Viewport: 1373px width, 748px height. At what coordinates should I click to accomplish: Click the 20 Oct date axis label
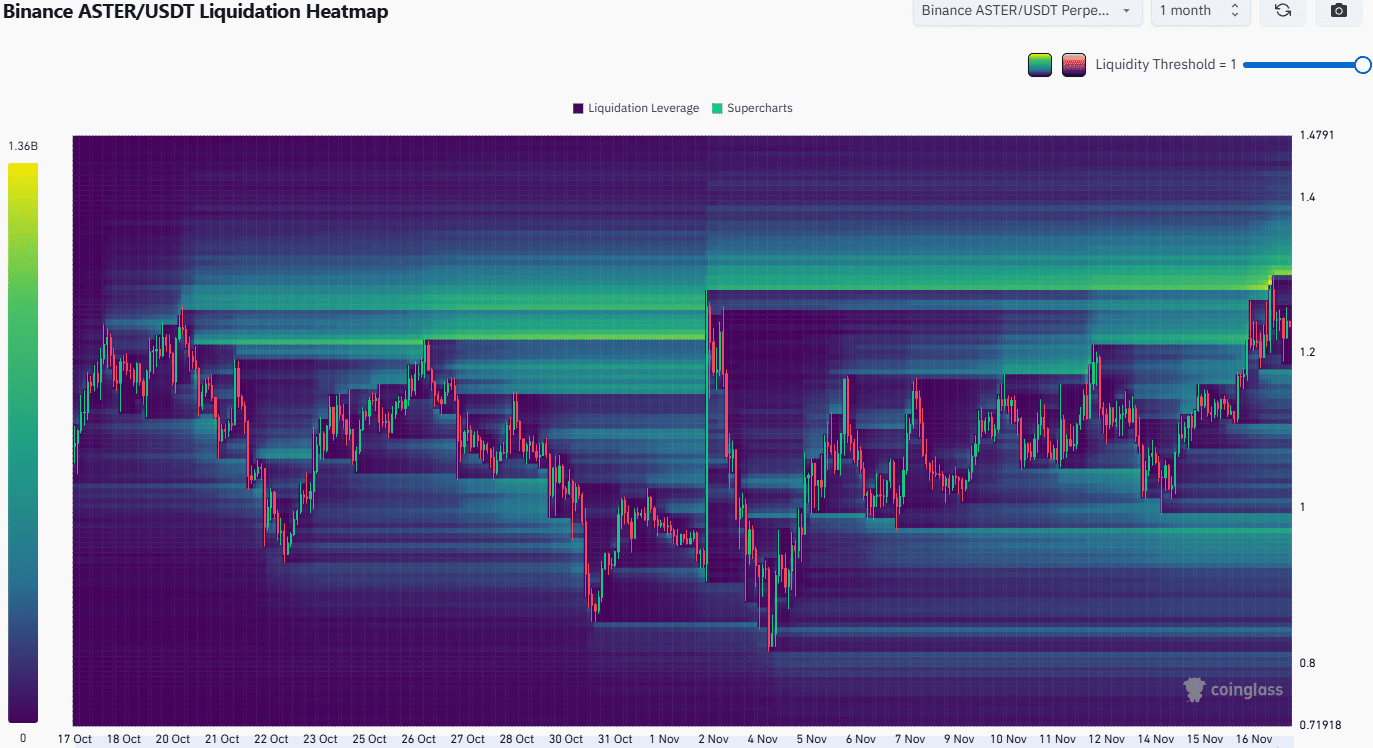[173, 740]
